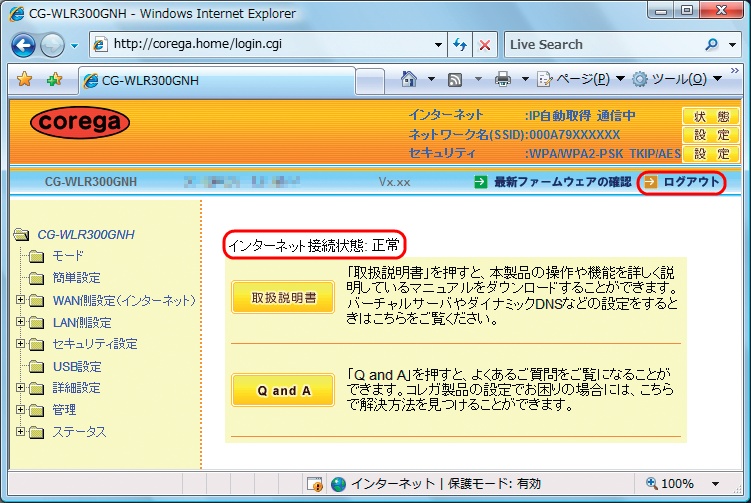The image size is (751, 503).
Task: Expand the セキュリティ設定 plus box
Action: coord(20,343)
